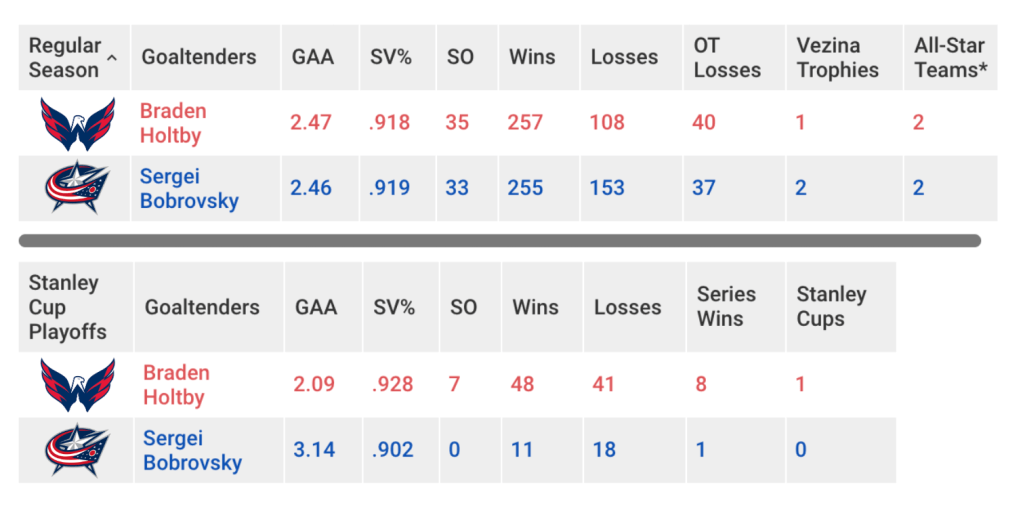Select the Blue Jackets logo in the Playoffs table
This screenshot has height=515, width=1023.
pos(77,450)
